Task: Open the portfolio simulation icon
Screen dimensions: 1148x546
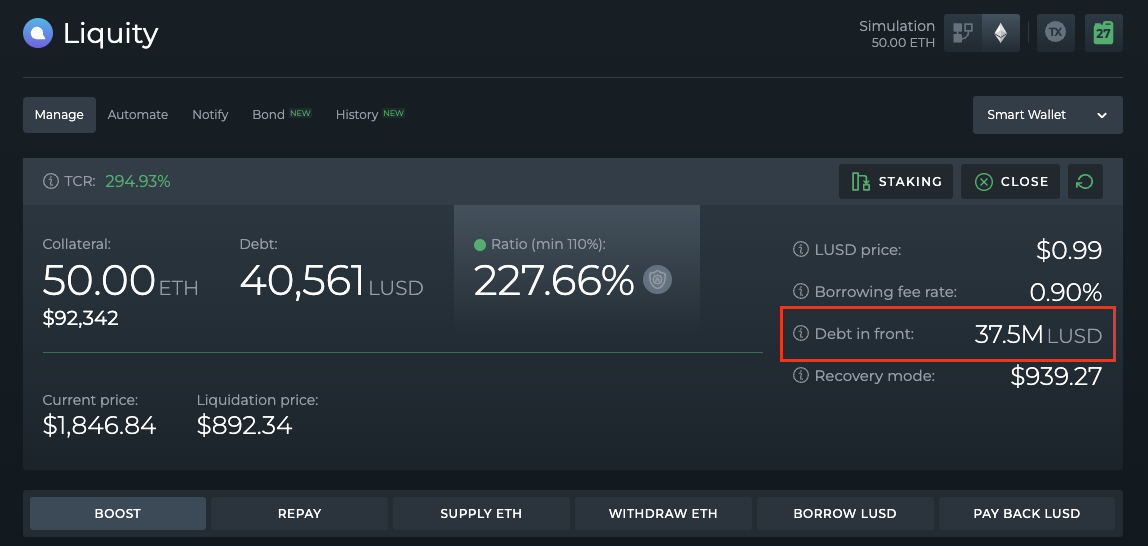Action: tap(963, 33)
